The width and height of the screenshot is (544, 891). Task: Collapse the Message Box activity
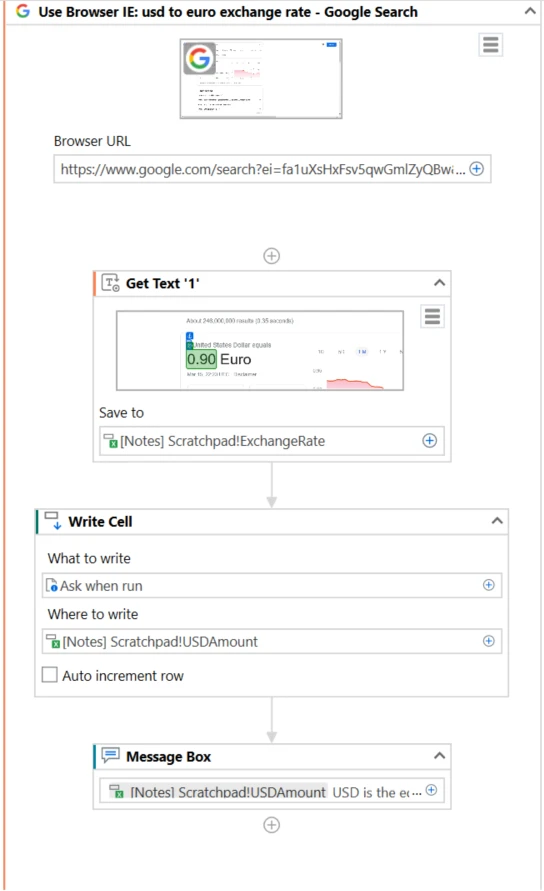coord(439,756)
